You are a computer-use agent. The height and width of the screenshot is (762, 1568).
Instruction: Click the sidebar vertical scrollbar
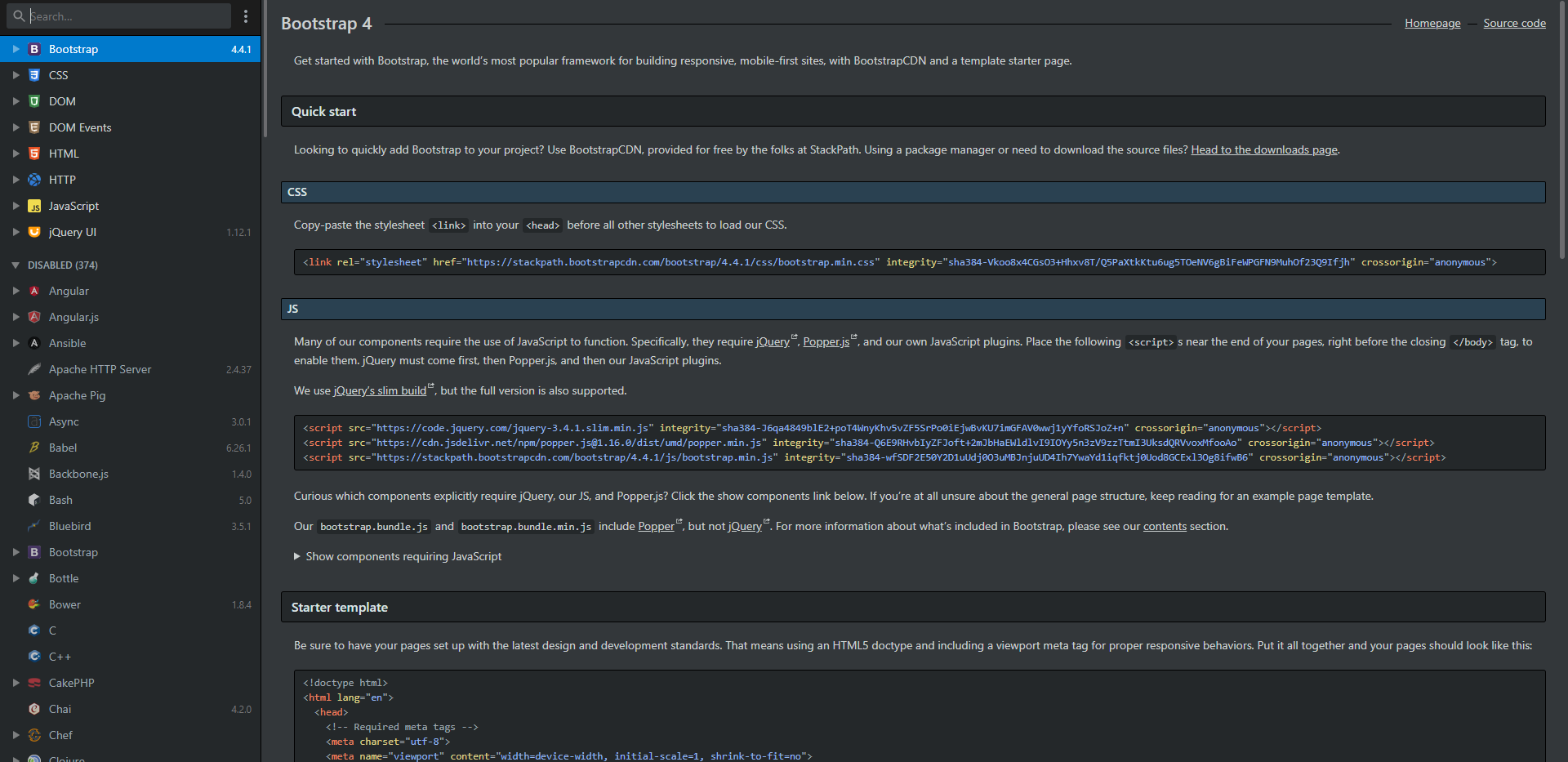[x=265, y=69]
